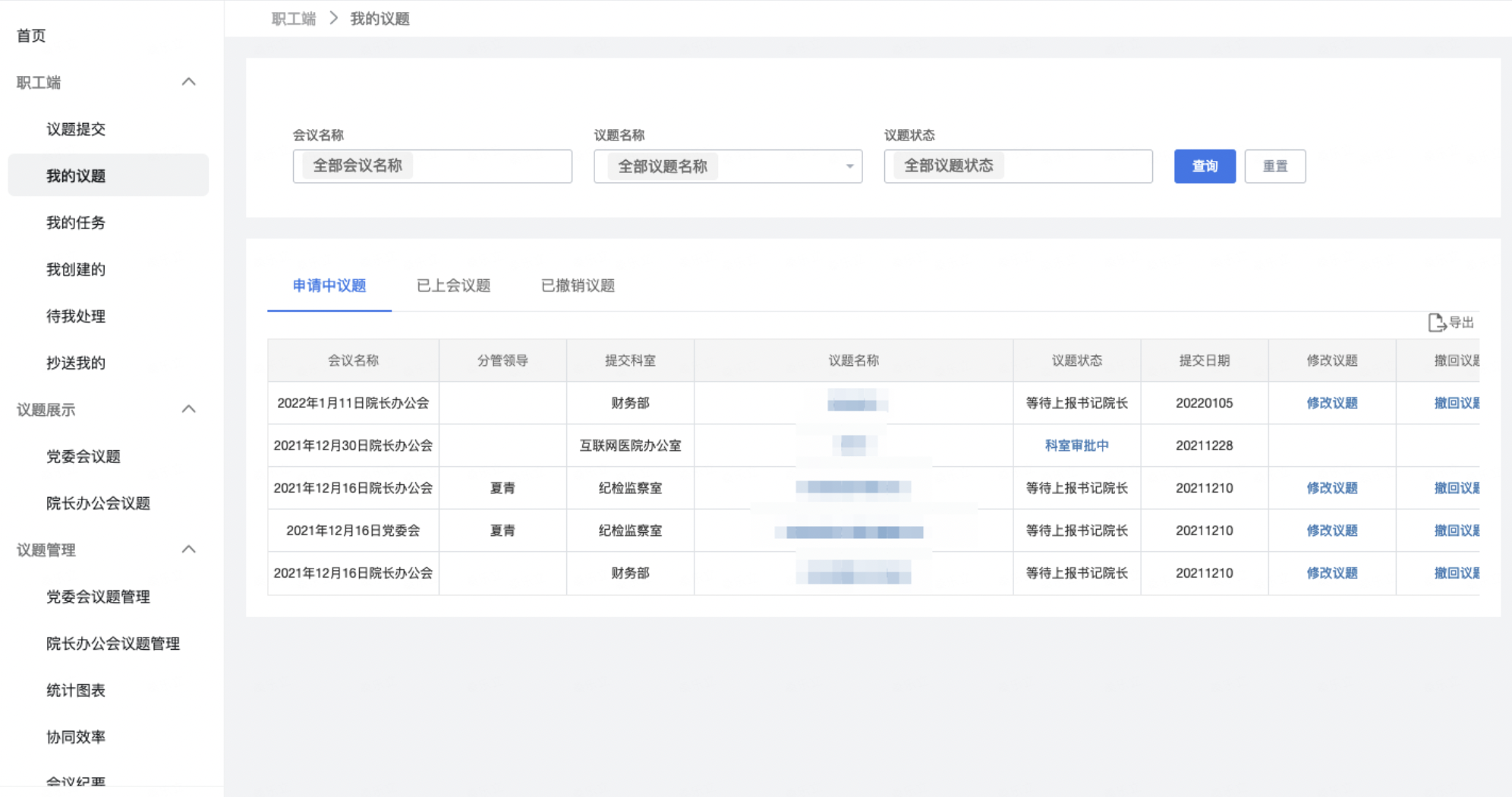The width and height of the screenshot is (1512, 797).
Task: Open 党委会议题 under 议题展示
Action: pos(83,456)
